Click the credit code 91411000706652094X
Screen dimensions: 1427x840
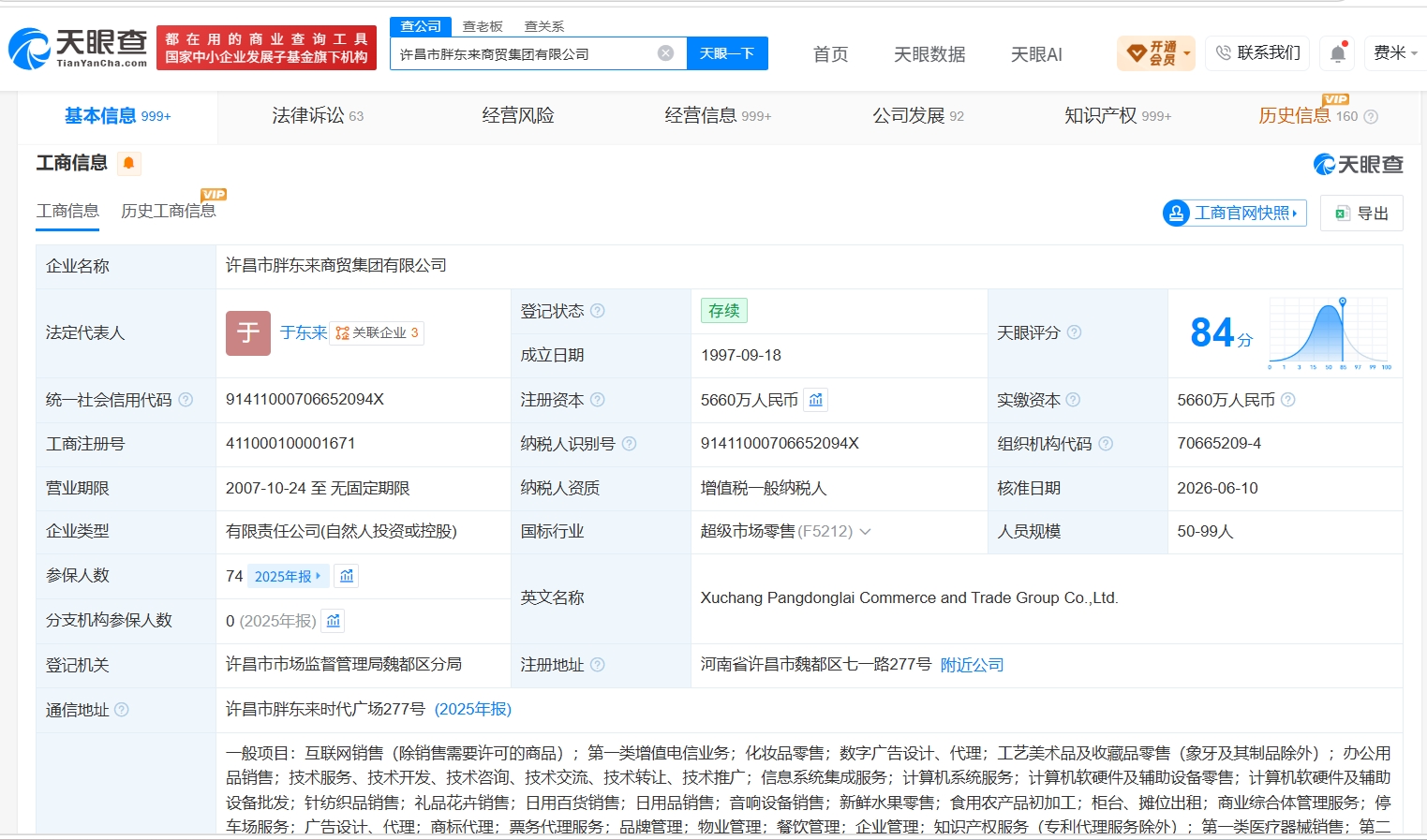coord(305,400)
